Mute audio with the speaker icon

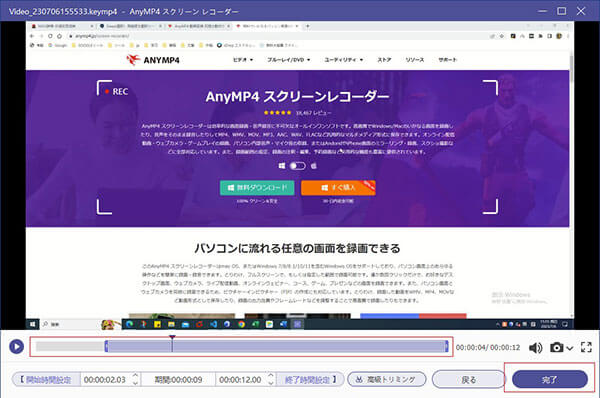tap(535, 347)
